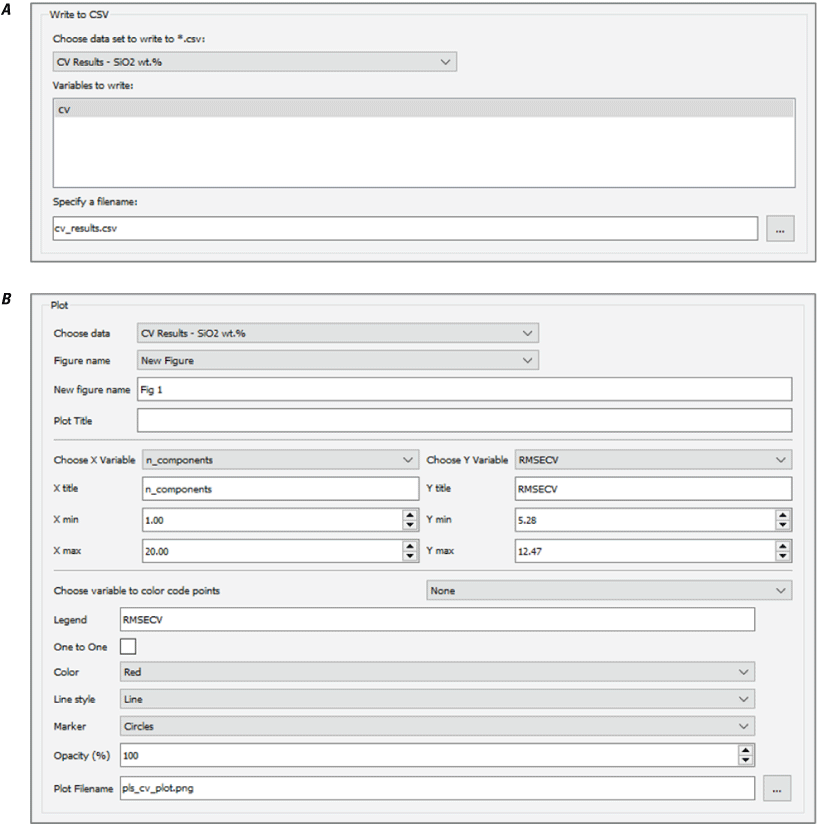The width and height of the screenshot is (817, 824).
Task: Open the Choose Y Variable dropdown
Action: pyautogui.click(x=653, y=460)
